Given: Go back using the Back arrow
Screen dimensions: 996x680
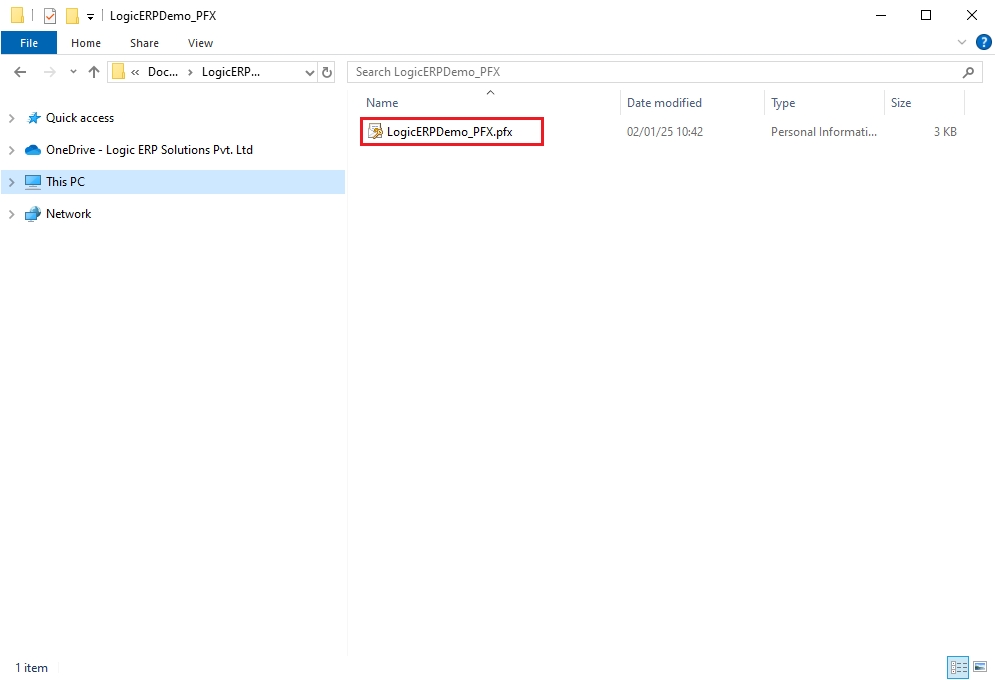Looking at the screenshot, I should (20, 72).
